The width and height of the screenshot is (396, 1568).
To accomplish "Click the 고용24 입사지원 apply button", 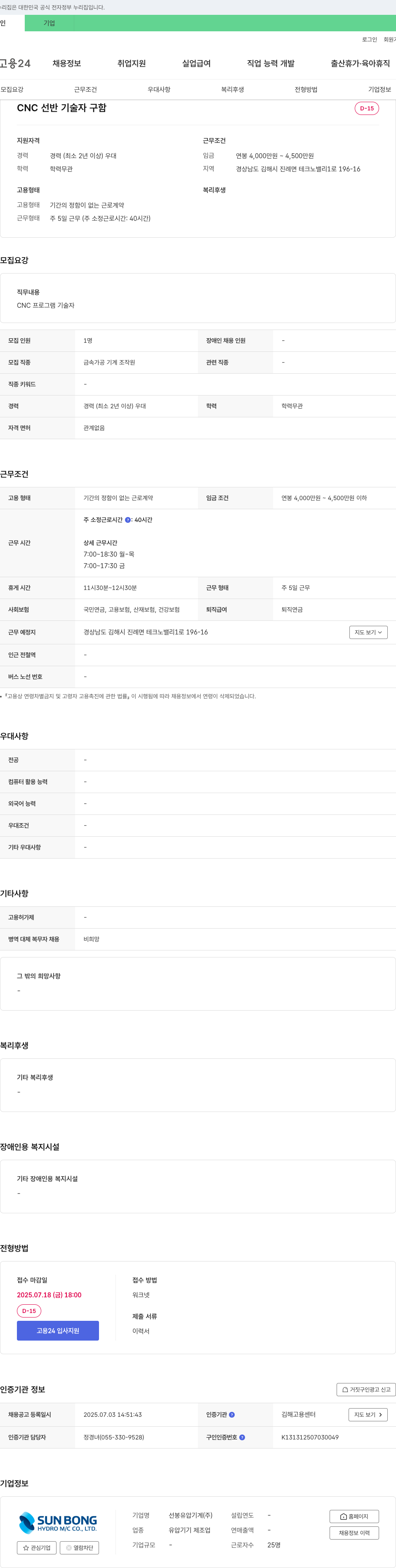I will pyautogui.click(x=58, y=1331).
